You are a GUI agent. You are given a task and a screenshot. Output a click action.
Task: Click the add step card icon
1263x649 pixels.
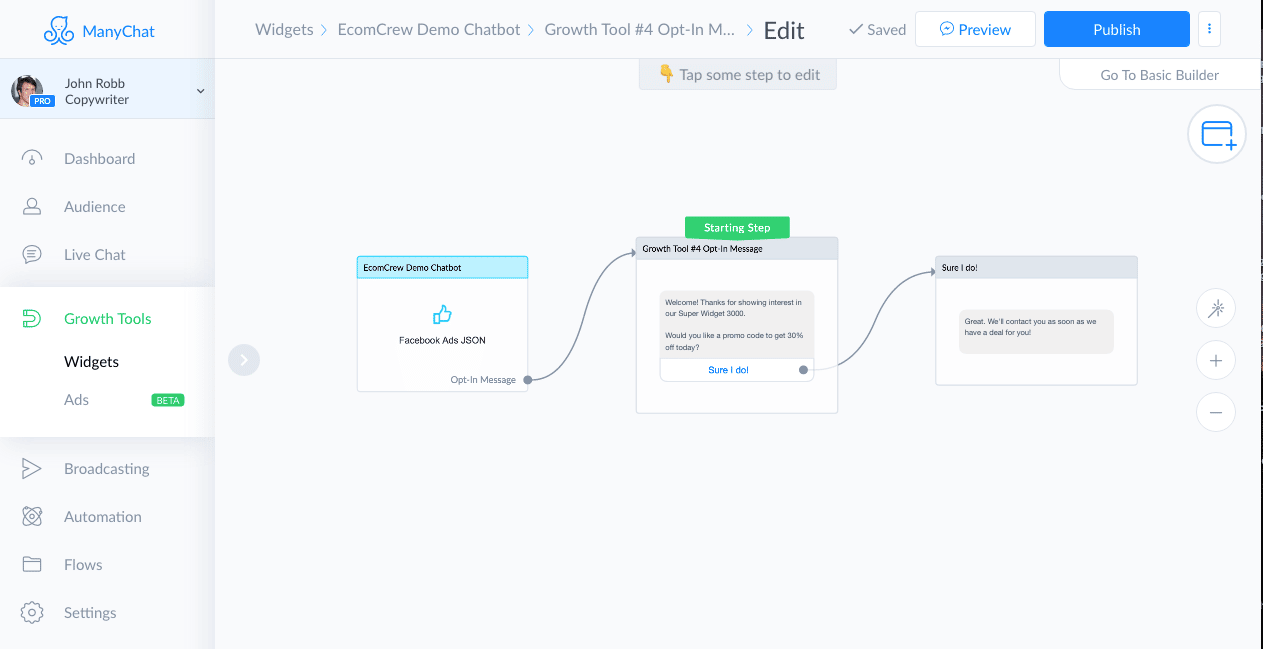point(1217,134)
